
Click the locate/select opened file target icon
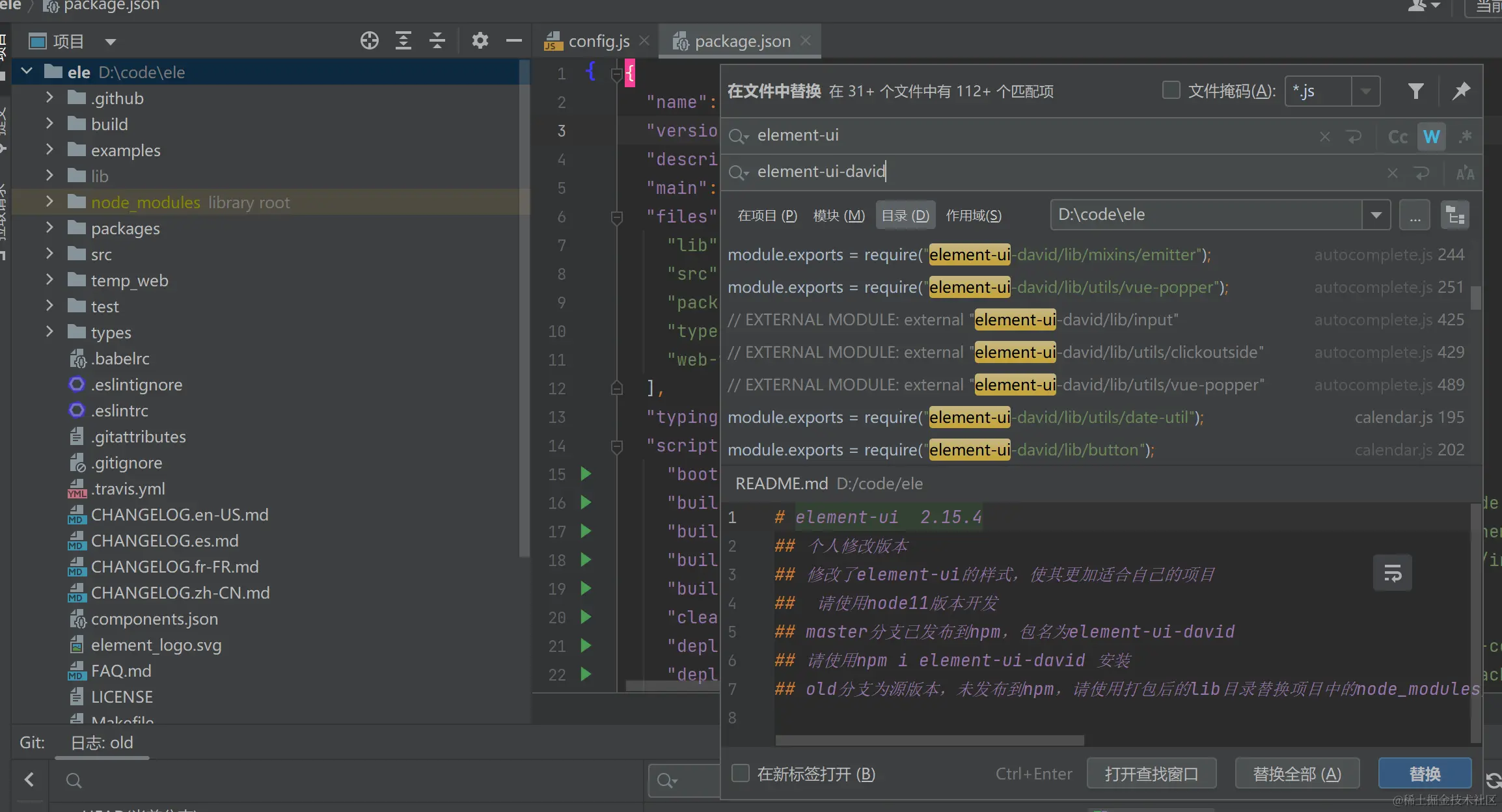[x=369, y=41]
